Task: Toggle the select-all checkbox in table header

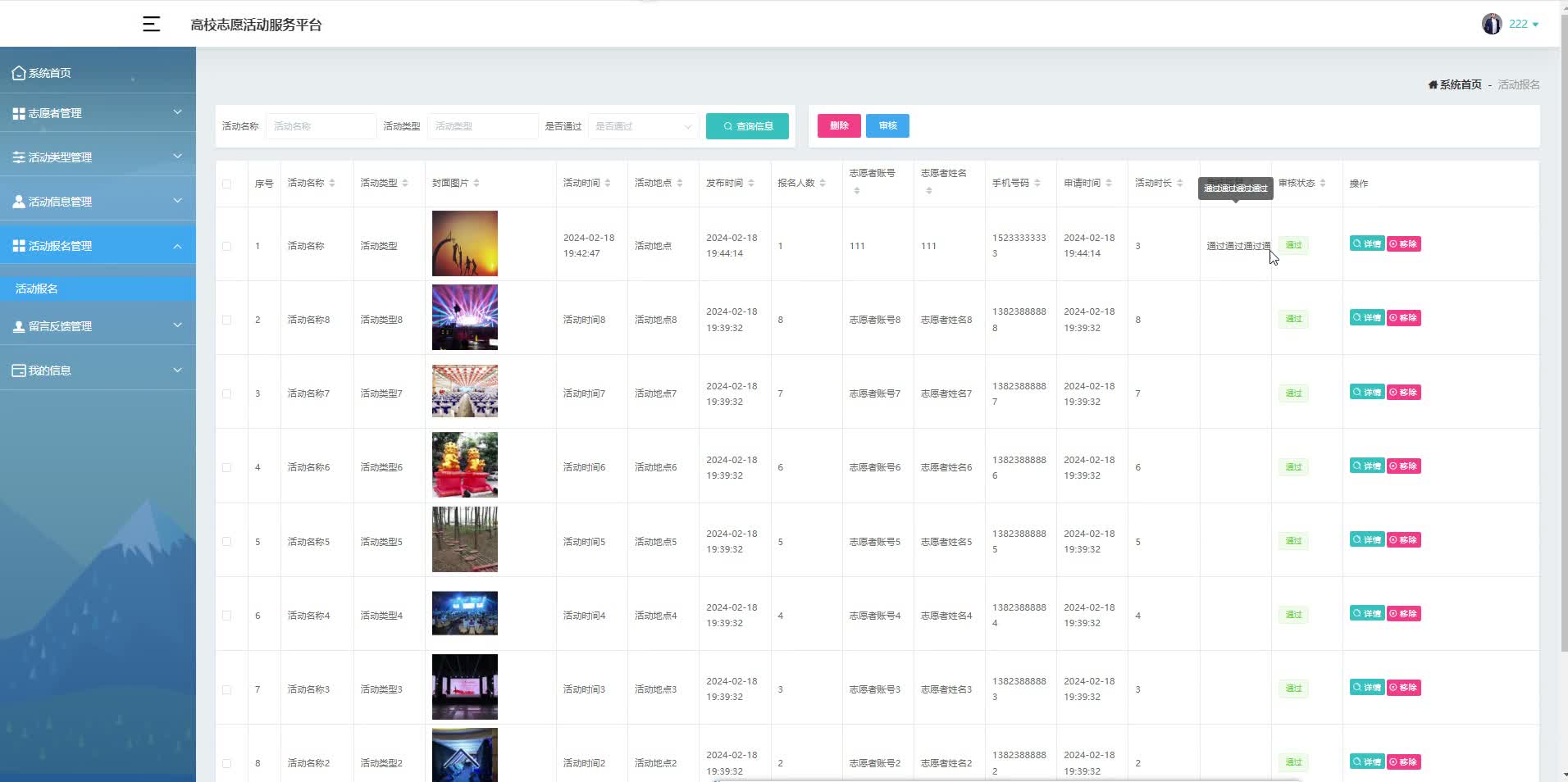Action: (227, 184)
